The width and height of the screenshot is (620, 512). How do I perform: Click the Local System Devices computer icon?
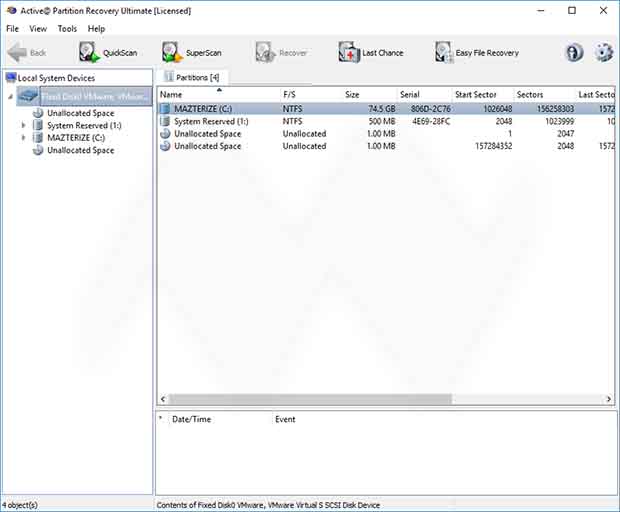coord(11,78)
